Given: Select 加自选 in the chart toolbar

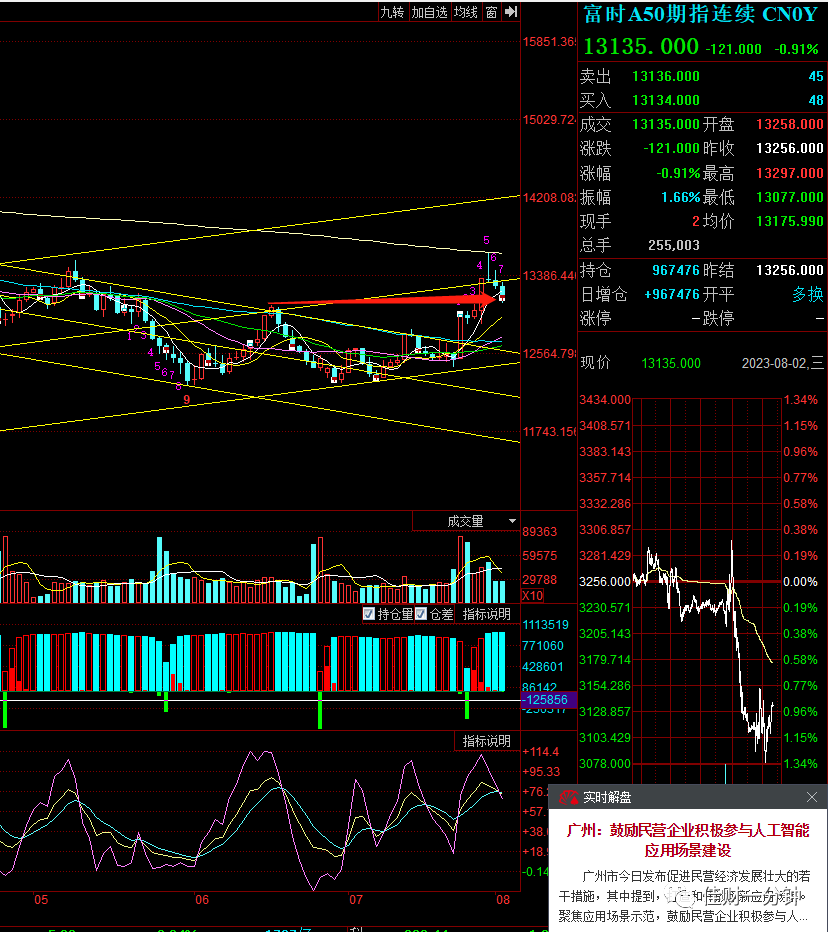Looking at the screenshot, I should click(x=429, y=12).
